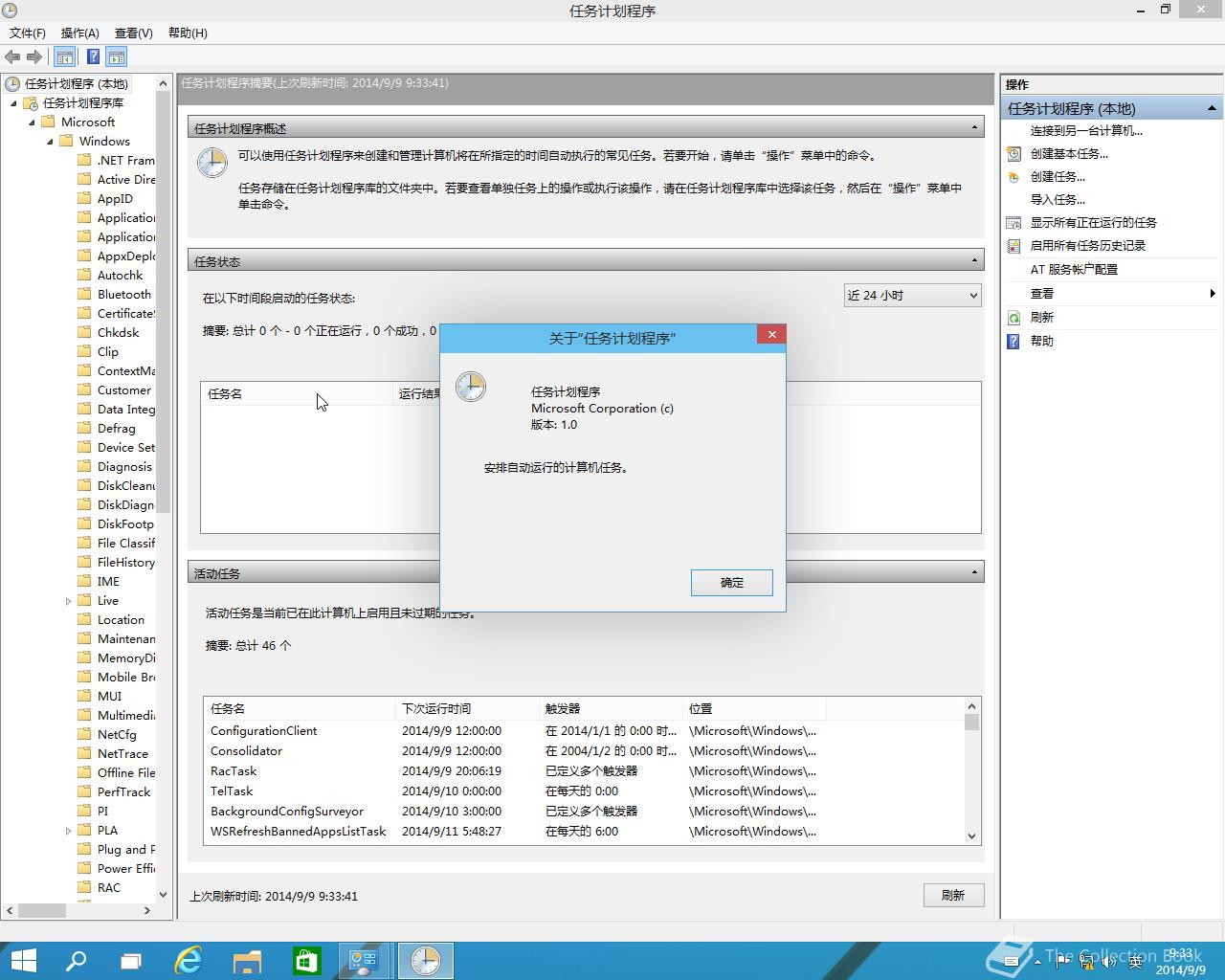Open Search from the taskbar
This screenshot has width=1225, height=980.
coord(76,961)
